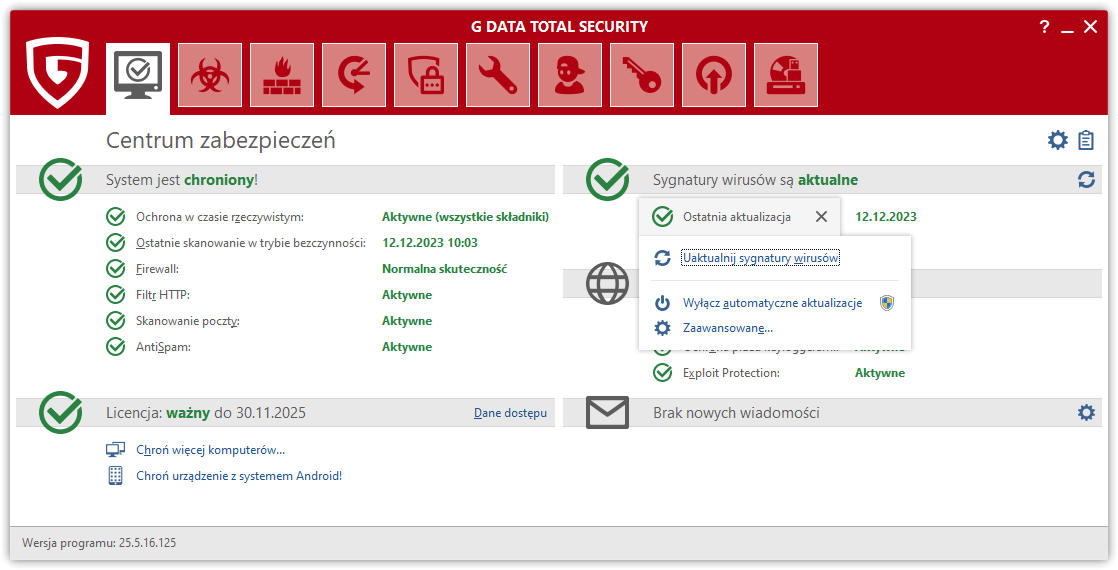This screenshot has height=570, width=1118.
Task: Click the G DATA shield logo
Action: [58, 73]
